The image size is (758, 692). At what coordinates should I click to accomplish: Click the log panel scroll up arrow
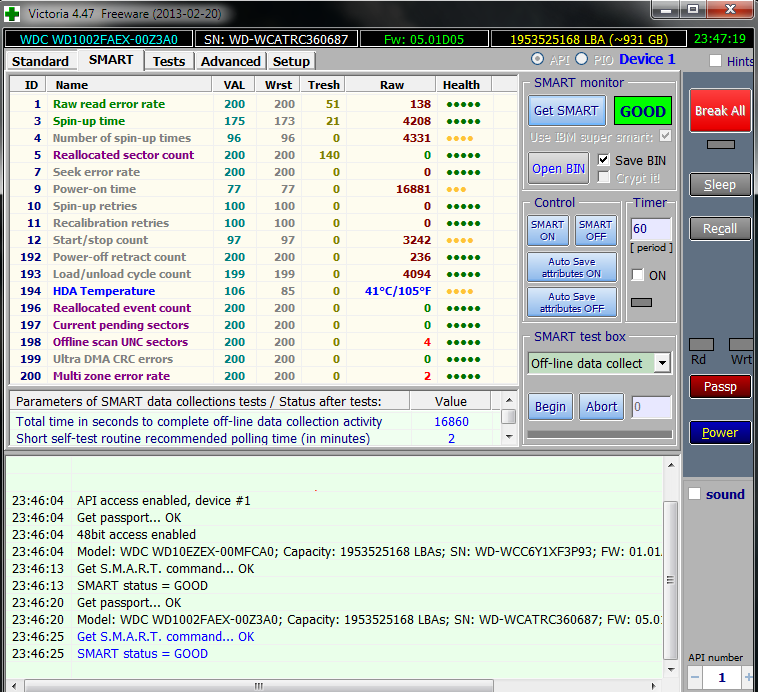pyautogui.click(x=671, y=465)
